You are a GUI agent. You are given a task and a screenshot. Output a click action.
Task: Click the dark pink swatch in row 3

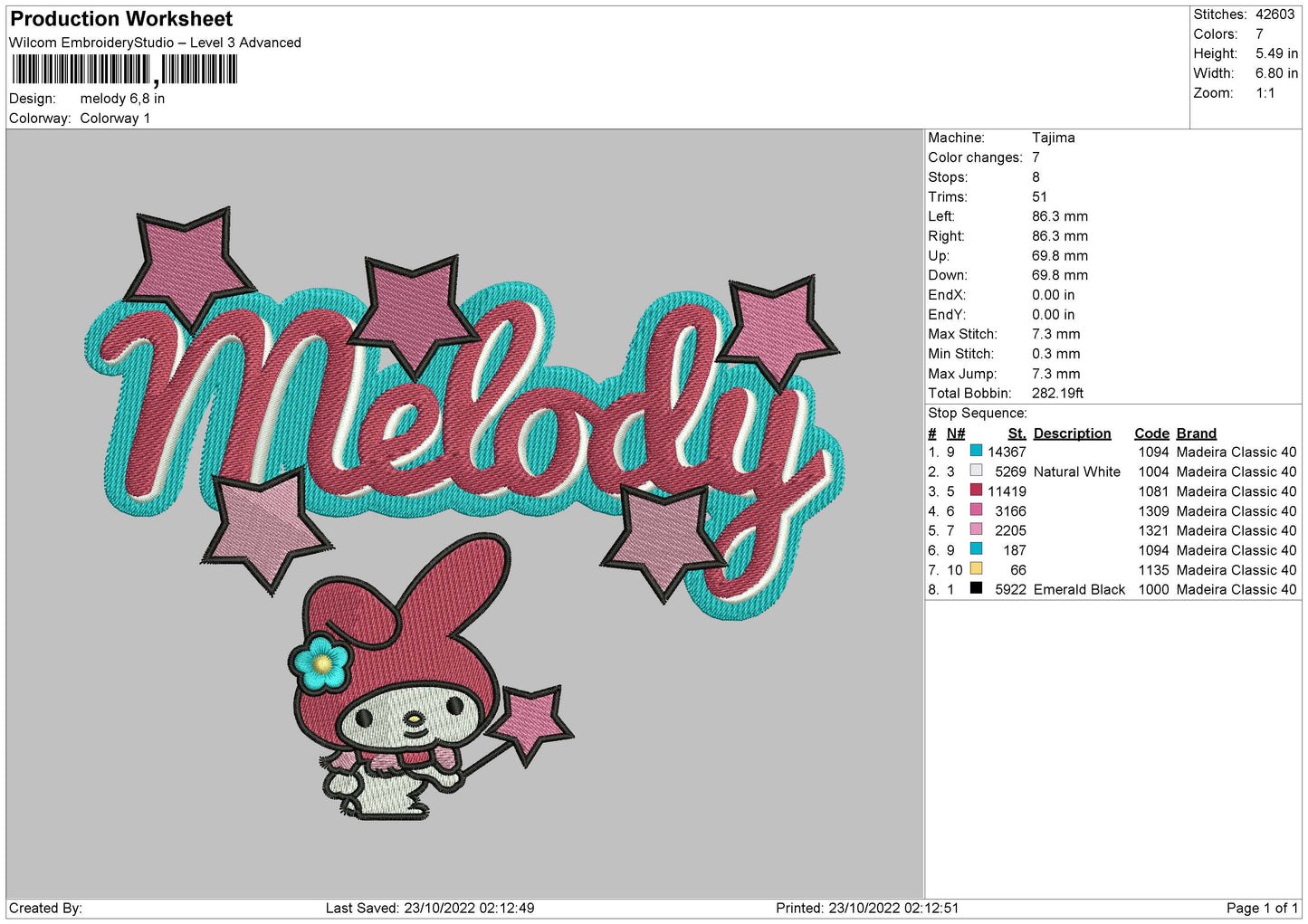point(976,491)
